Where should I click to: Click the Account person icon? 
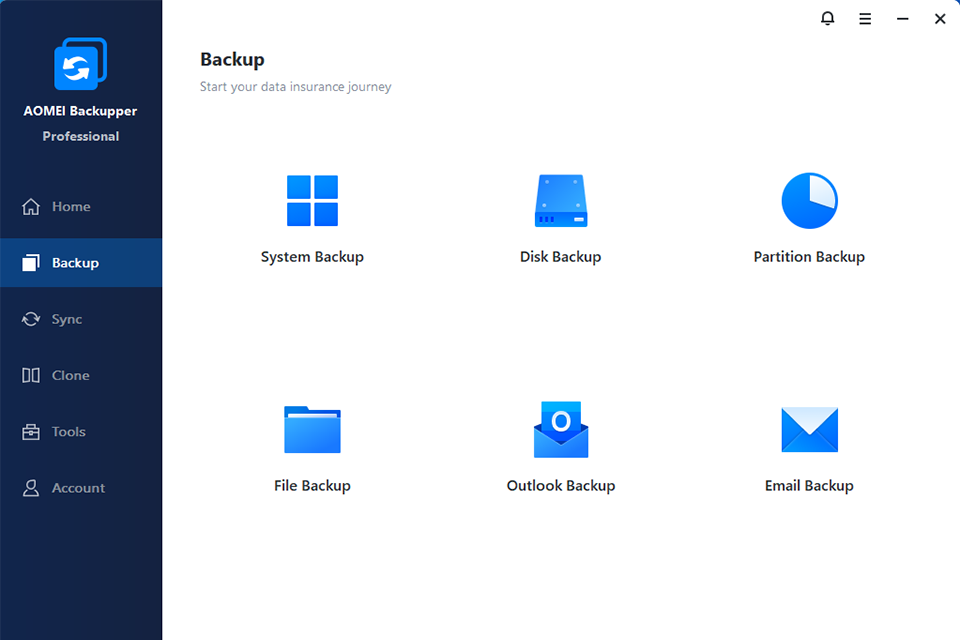[x=31, y=488]
